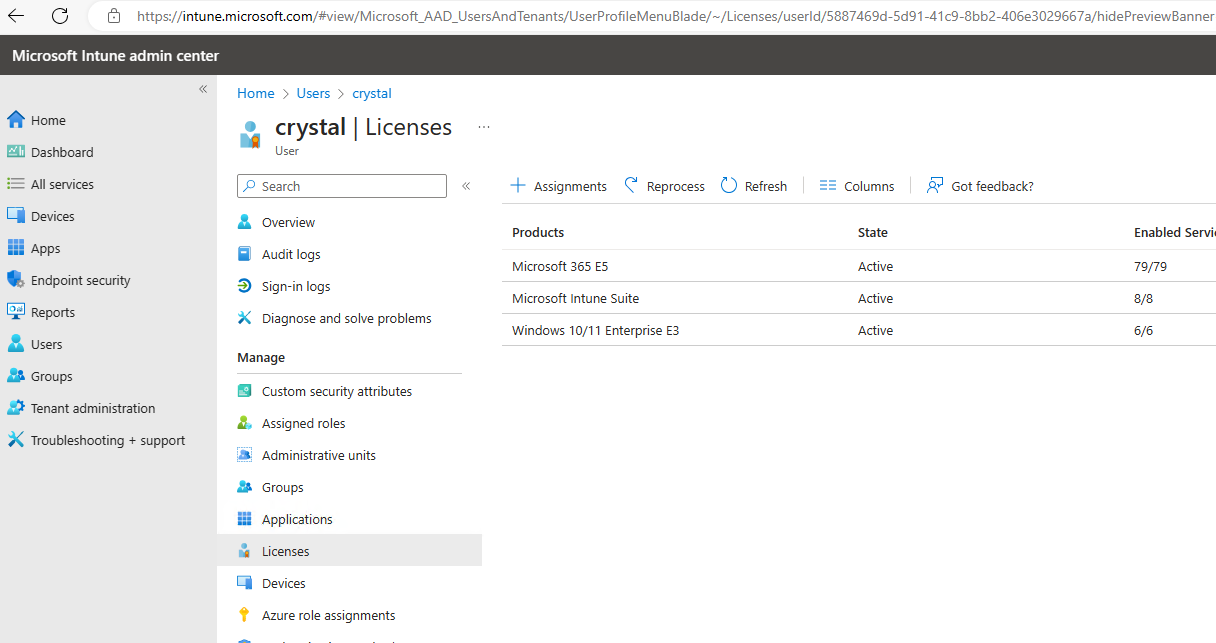The image size is (1216, 643).
Task: Click the Troubleshooting + support wrench icon
Action: coord(15,440)
